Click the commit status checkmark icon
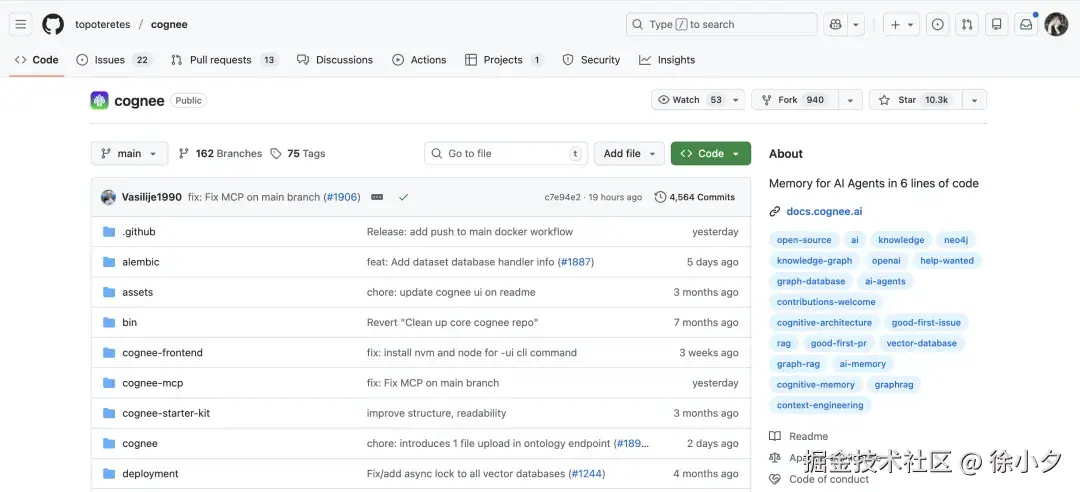Viewport: 1080px width, 492px height. coord(403,197)
